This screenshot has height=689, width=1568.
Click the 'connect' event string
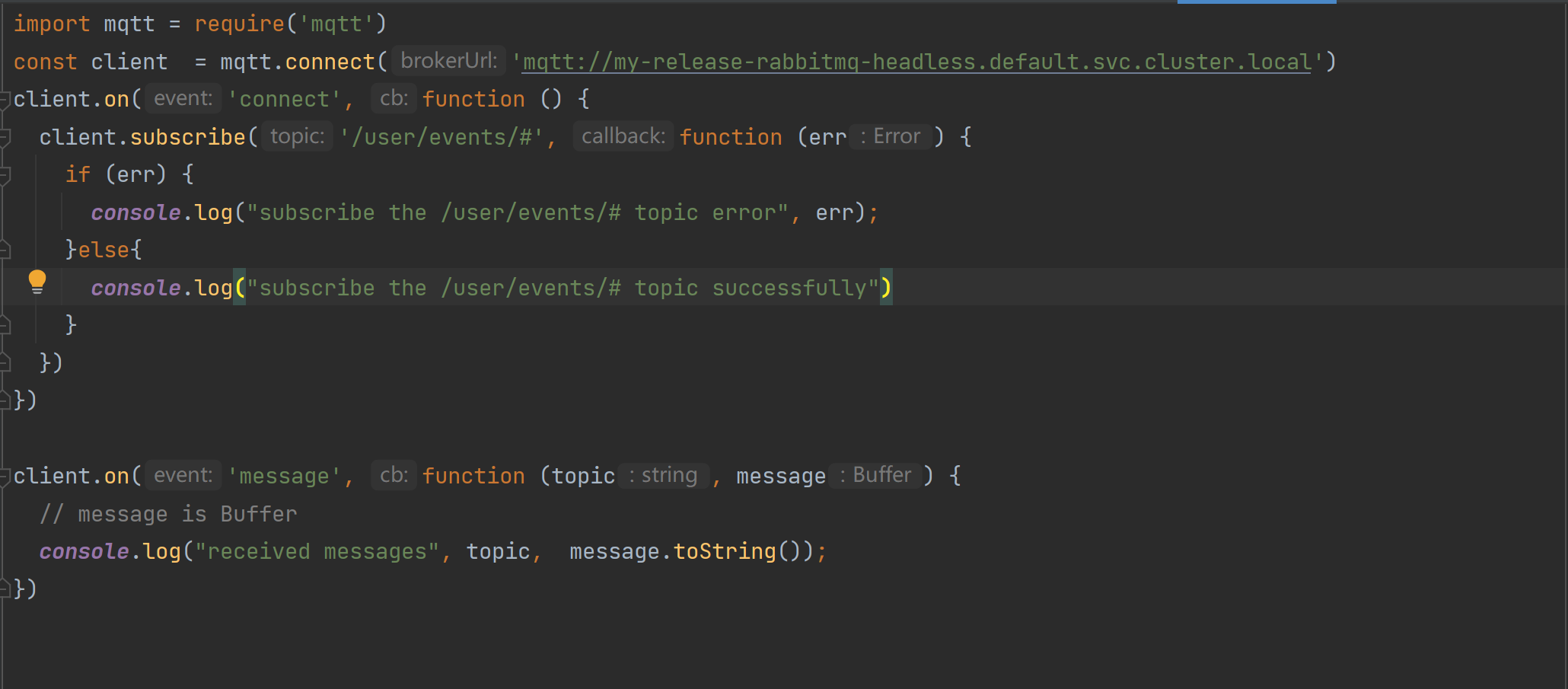point(285,100)
